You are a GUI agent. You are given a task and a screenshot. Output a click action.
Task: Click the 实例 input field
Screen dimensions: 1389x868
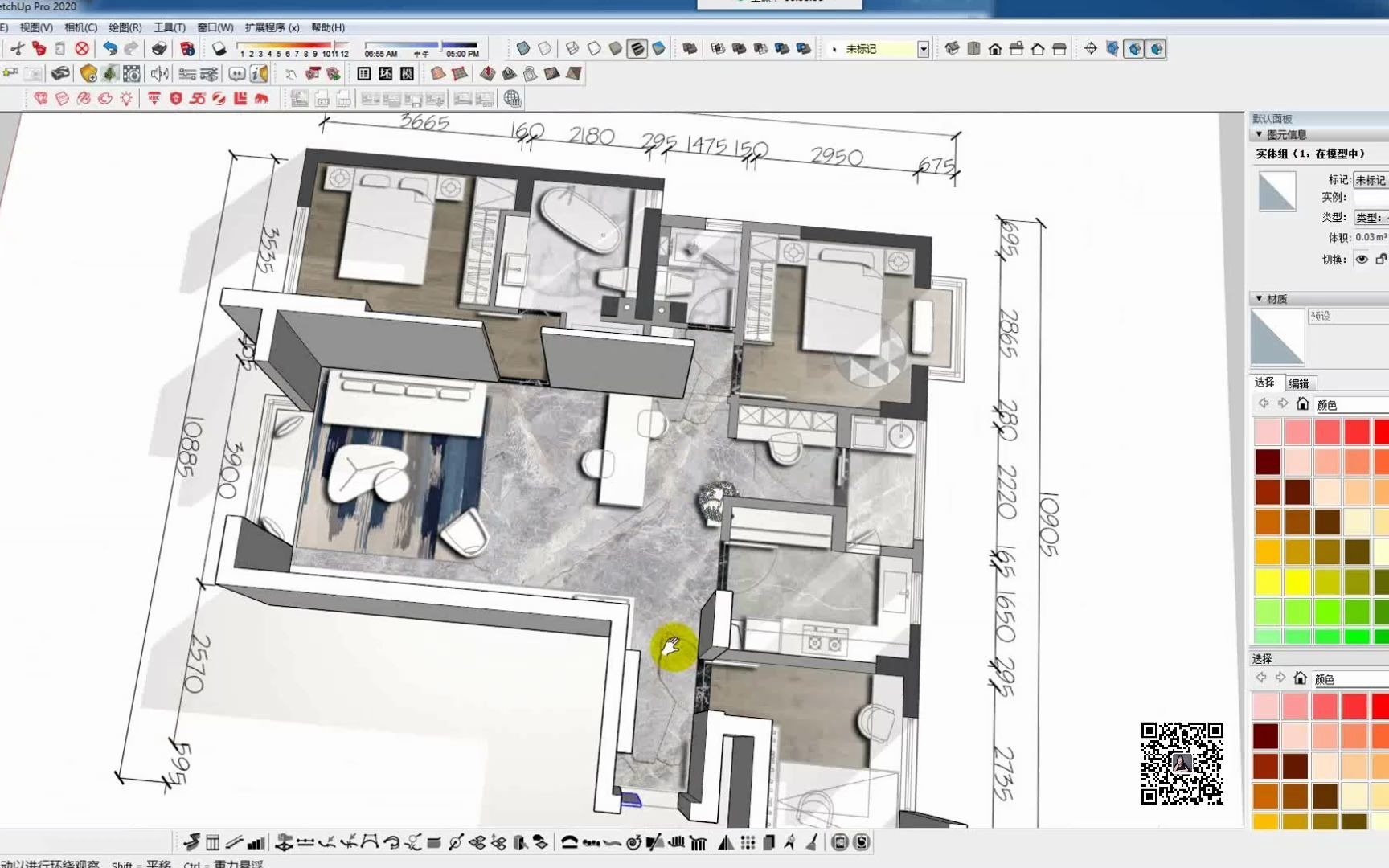(1371, 197)
